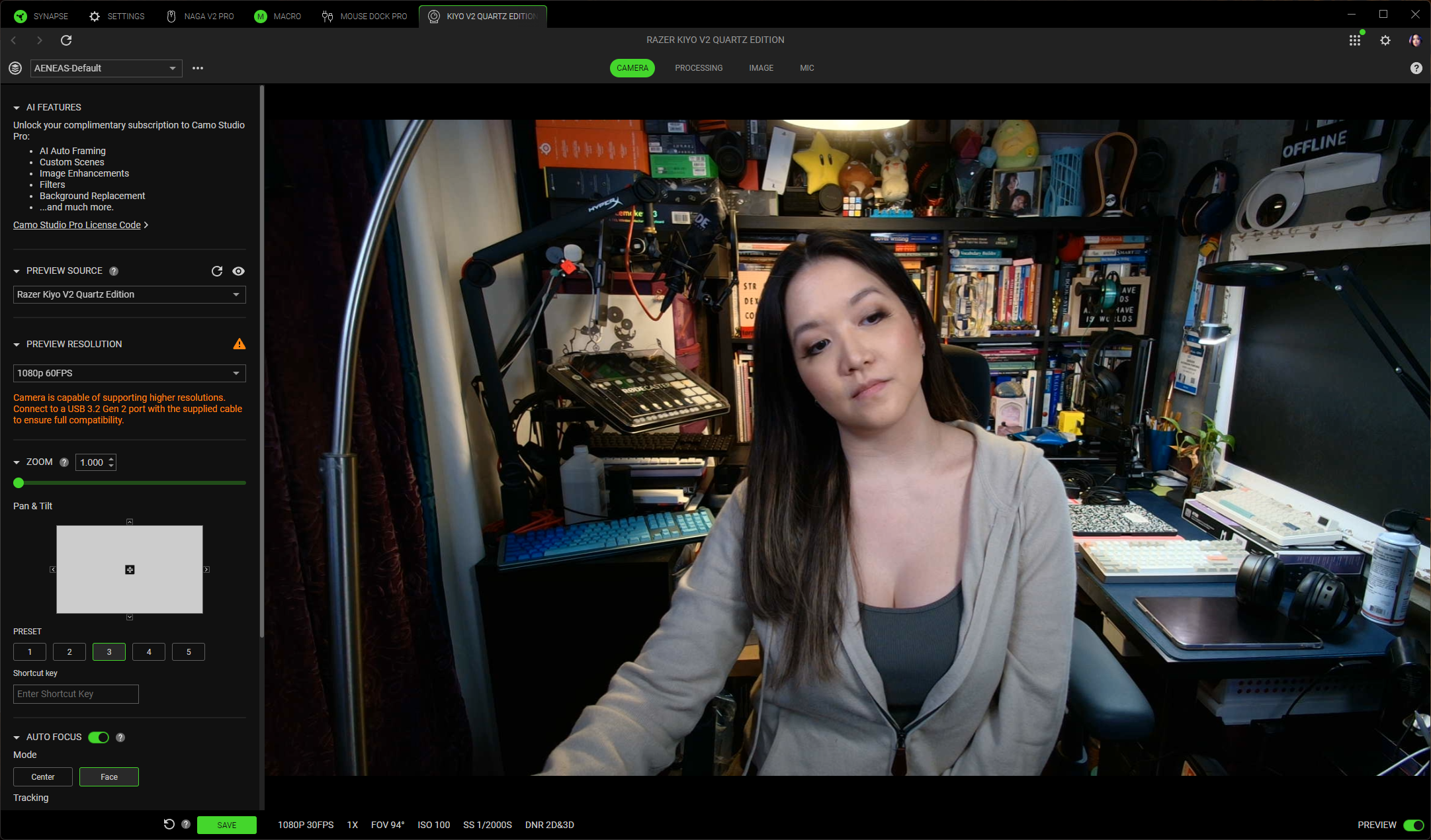Open the three-dots profile options menu
Viewport: 1431px width, 840px height.
pyautogui.click(x=197, y=68)
